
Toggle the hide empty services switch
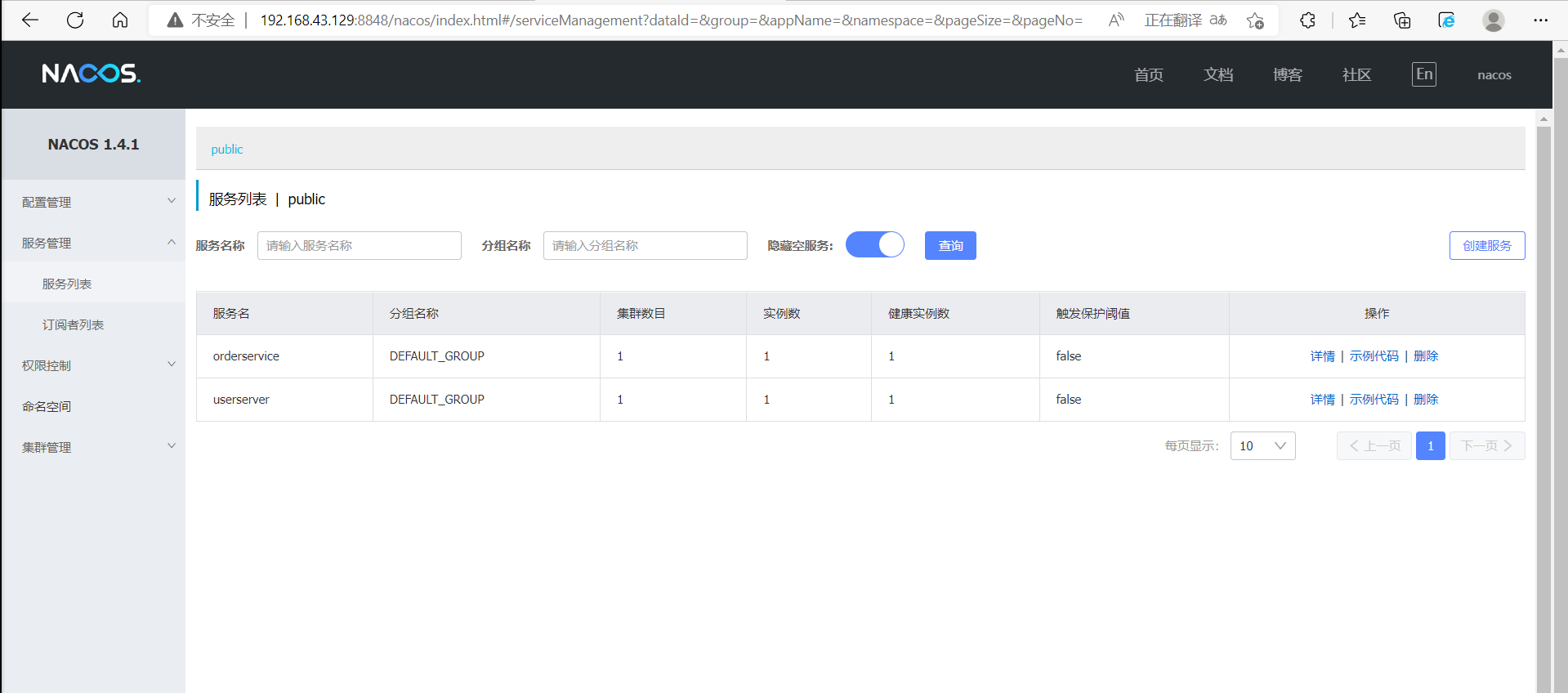coord(875,244)
